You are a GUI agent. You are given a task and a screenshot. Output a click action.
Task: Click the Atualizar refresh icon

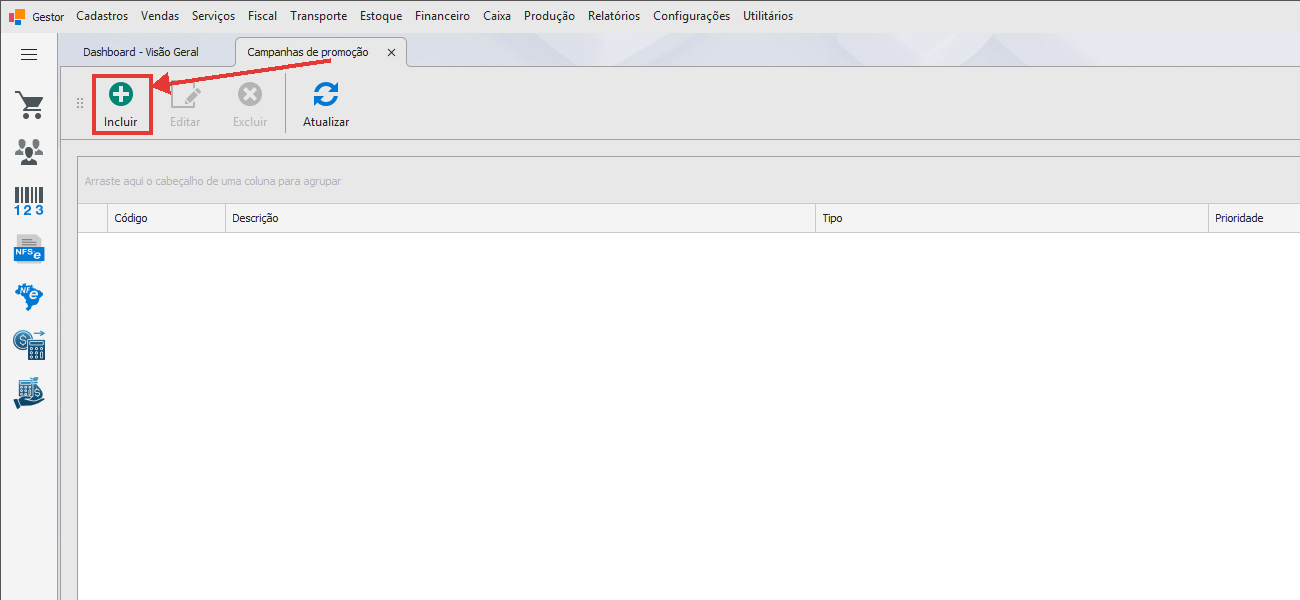click(x=326, y=95)
